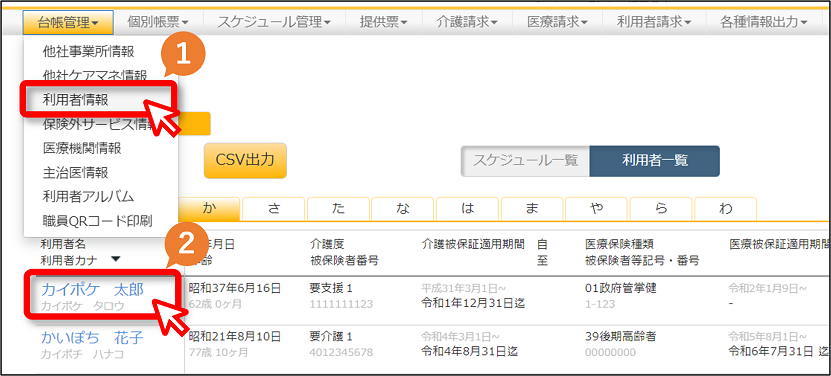Select the は kana tab
This screenshot has height=376, width=831.
coord(467,209)
